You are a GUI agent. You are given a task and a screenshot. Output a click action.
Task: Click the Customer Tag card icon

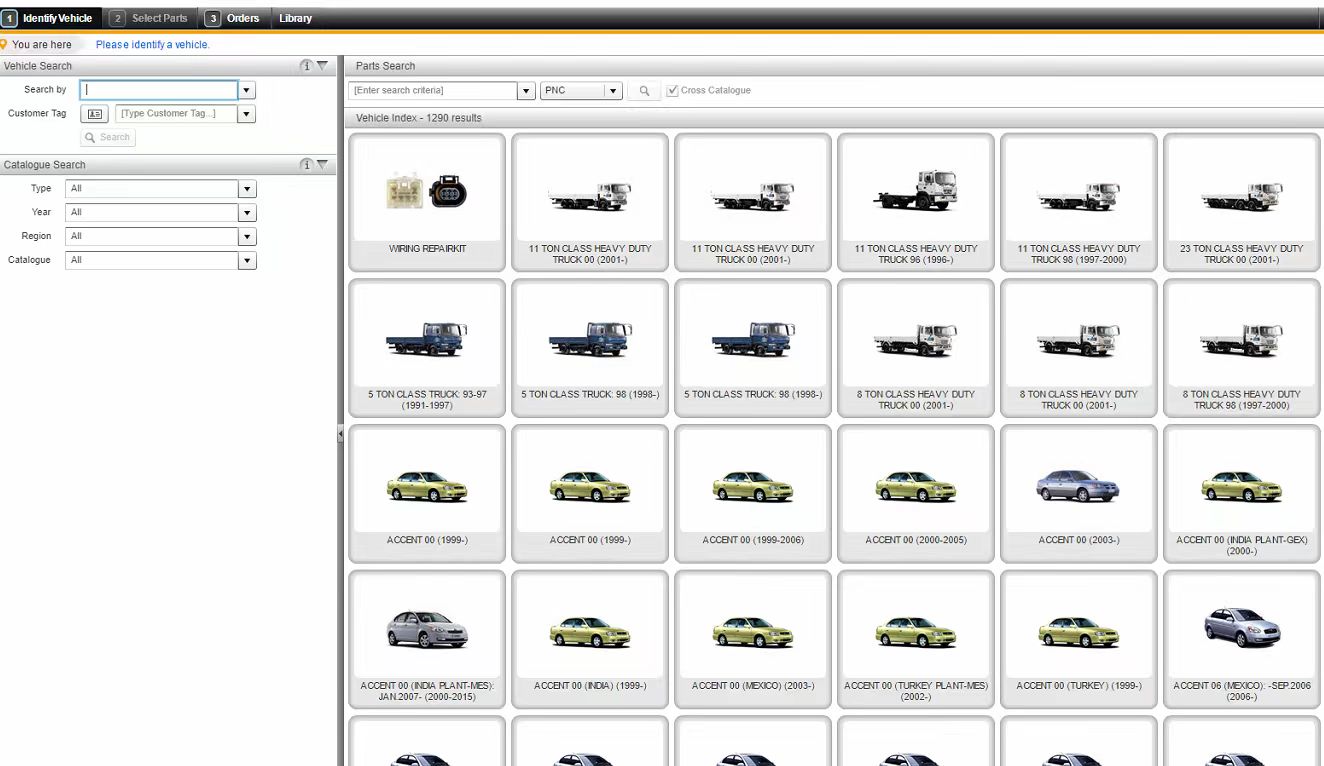point(95,114)
